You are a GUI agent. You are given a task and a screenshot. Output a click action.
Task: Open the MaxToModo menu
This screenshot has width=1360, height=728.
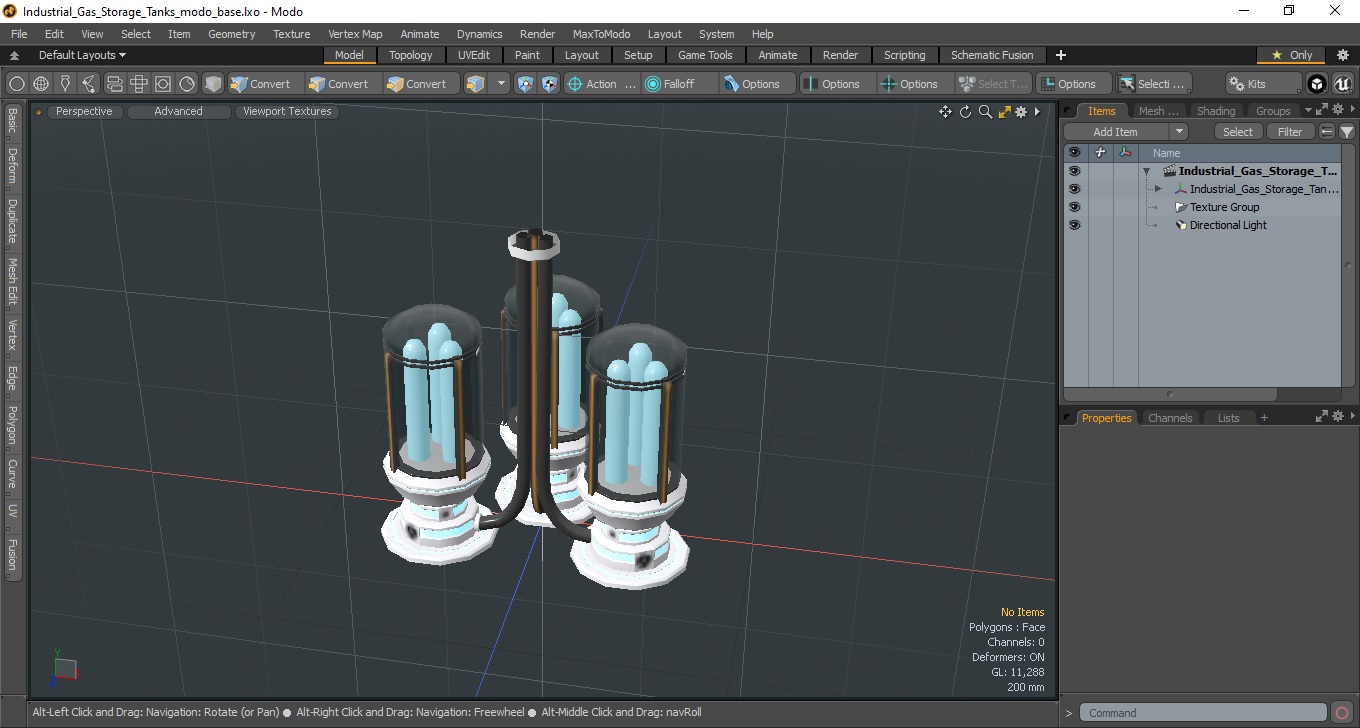click(601, 34)
